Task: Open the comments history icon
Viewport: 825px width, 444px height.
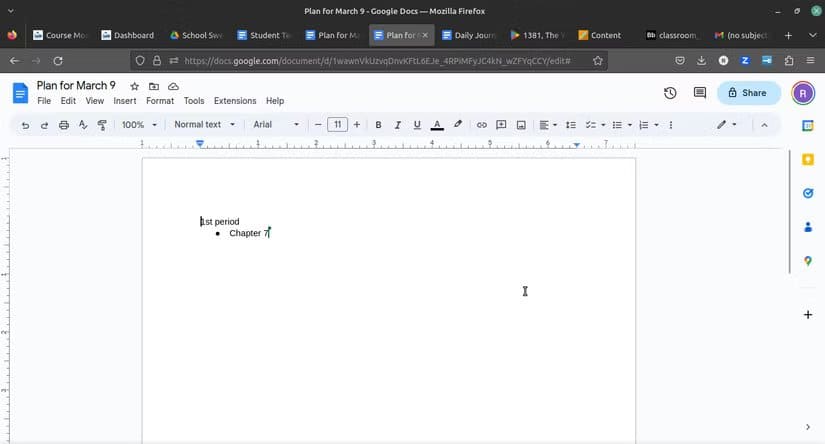Action: coord(700,93)
